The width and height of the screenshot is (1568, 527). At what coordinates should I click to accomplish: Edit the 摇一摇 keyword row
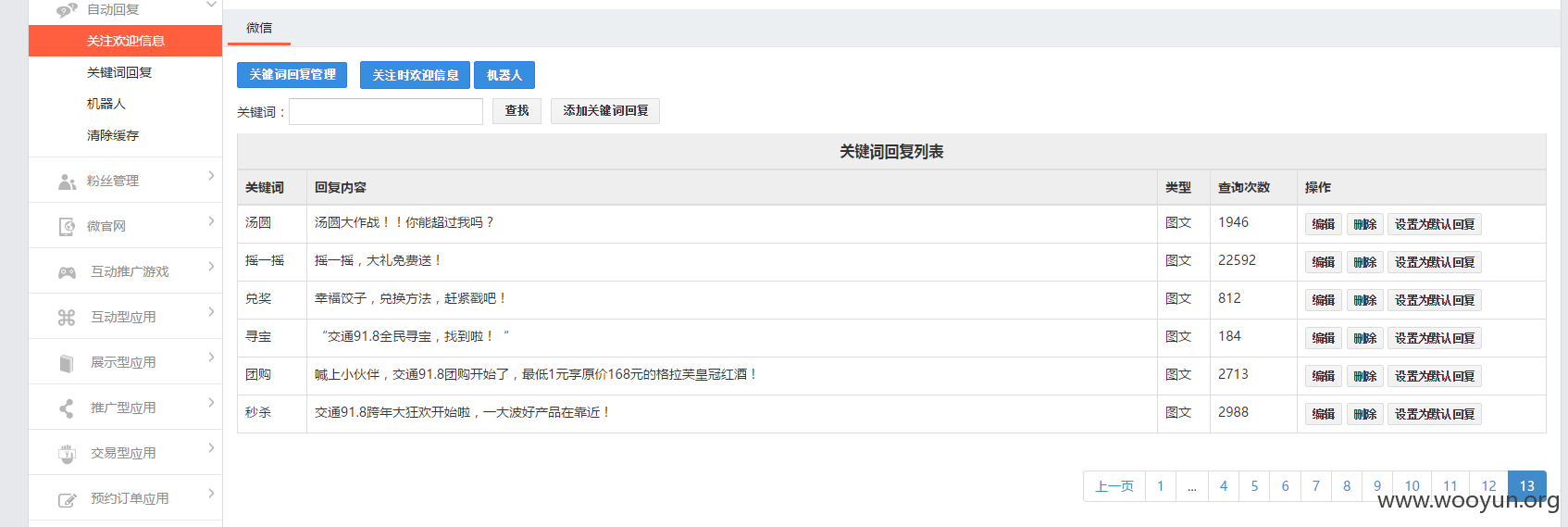pos(1324,262)
